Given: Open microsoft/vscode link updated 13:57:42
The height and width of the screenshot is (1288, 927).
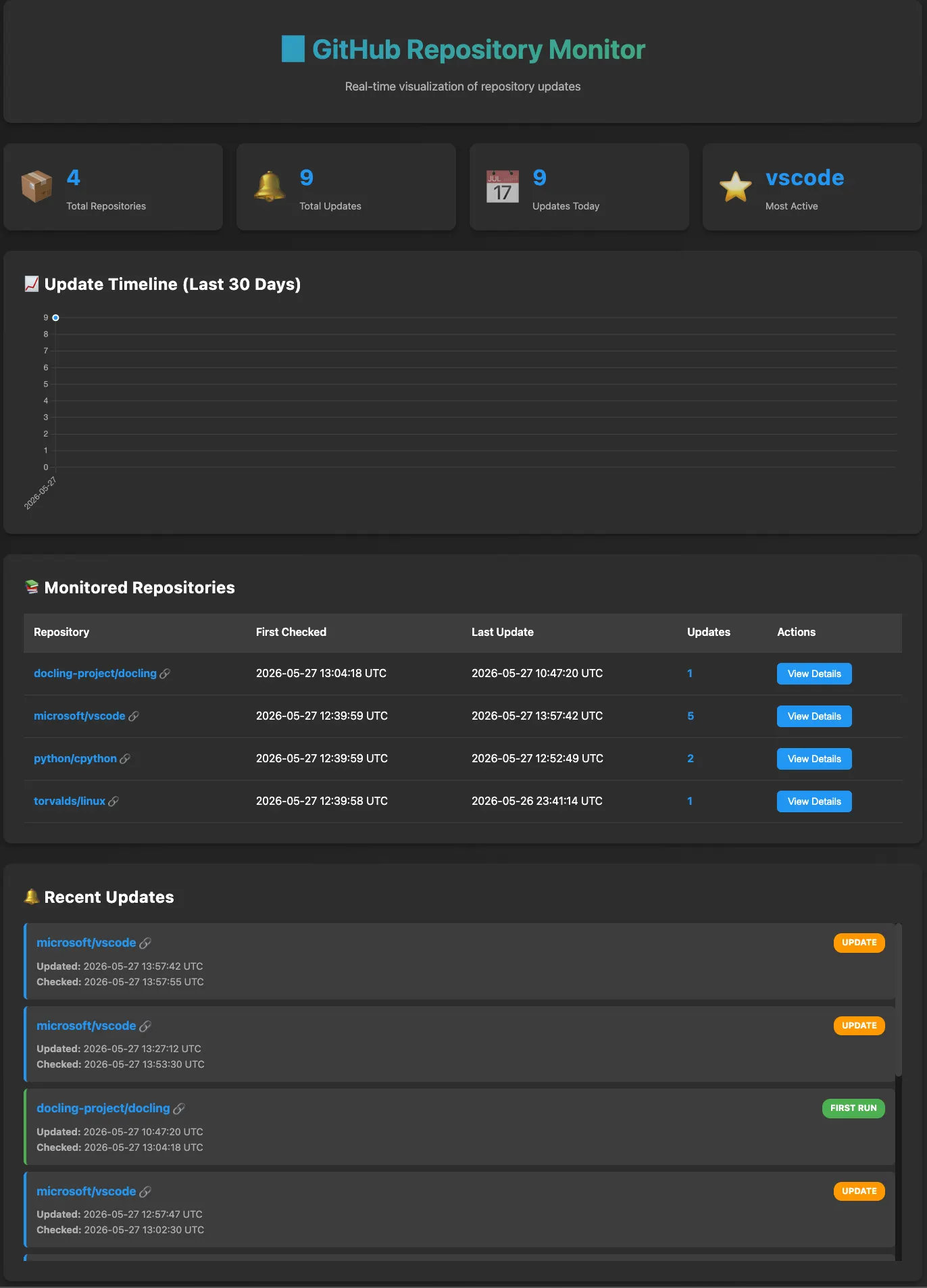Looking at the screenshot, I should [x=86, y=943].
